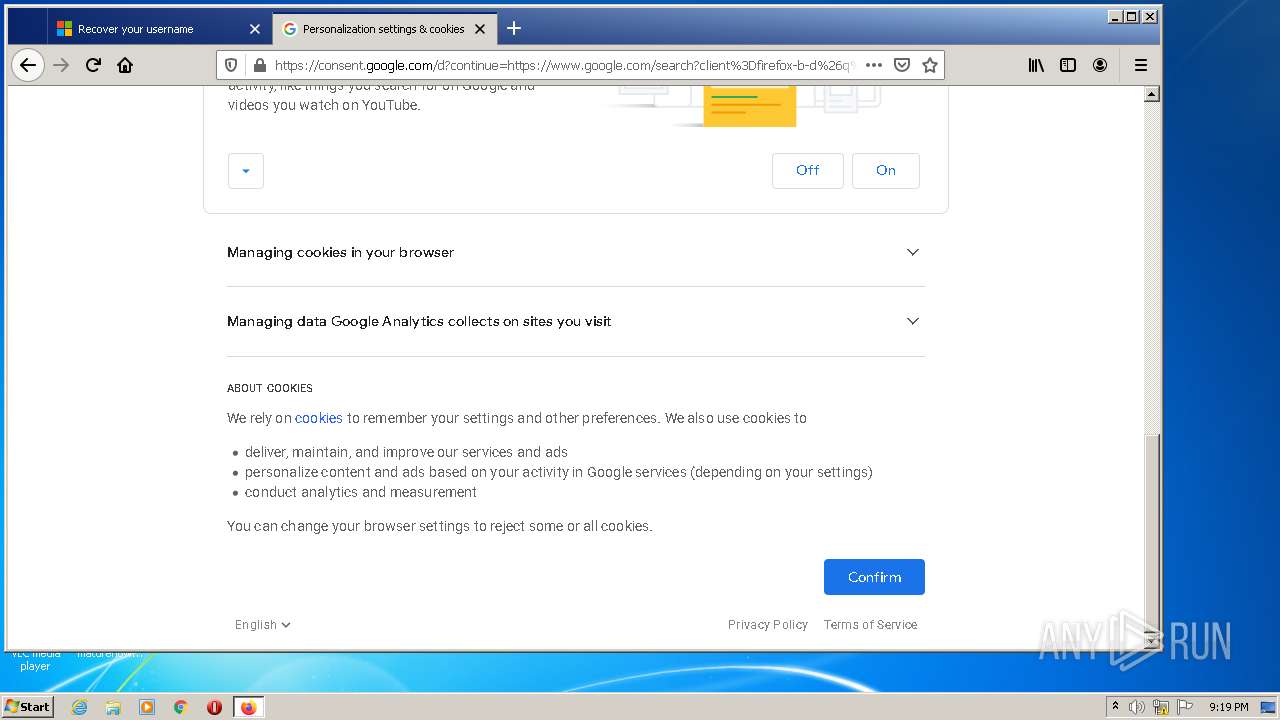Viewport: 1280px width, 720px height.
Task: Open Terms of Service link
Action: pyautogui.click(x=870, y=624)
